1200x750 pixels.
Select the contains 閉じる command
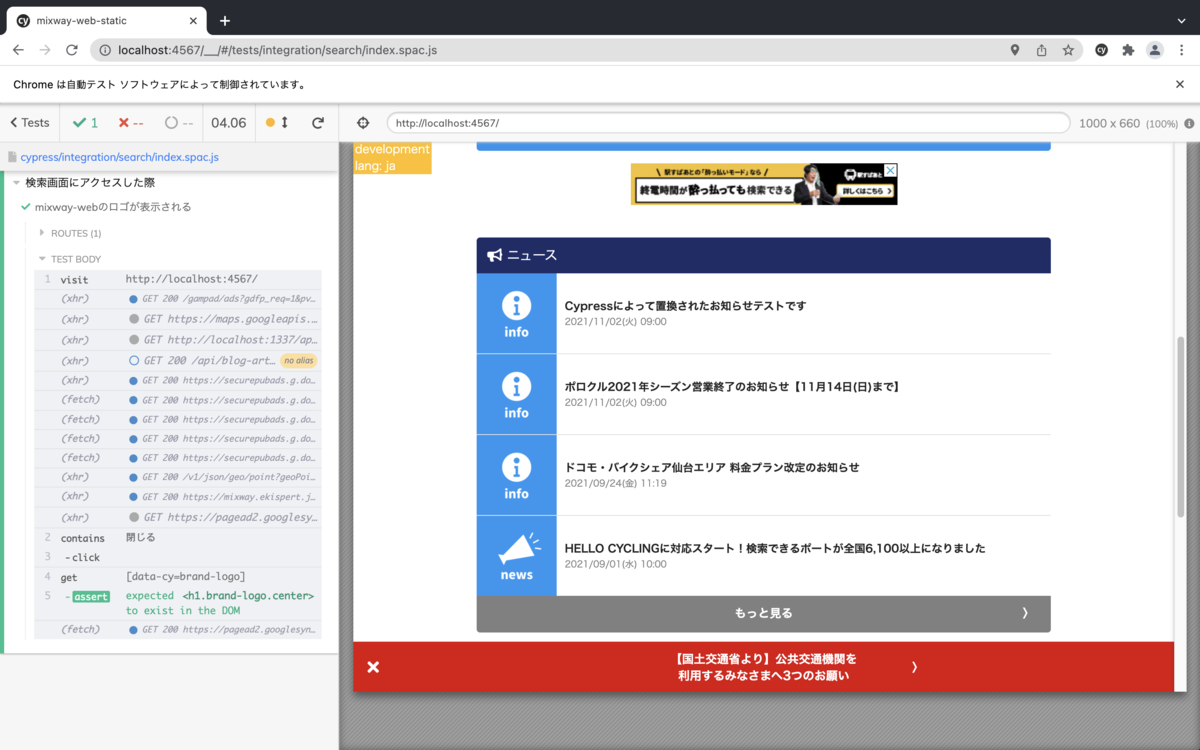tap(178, 538)
